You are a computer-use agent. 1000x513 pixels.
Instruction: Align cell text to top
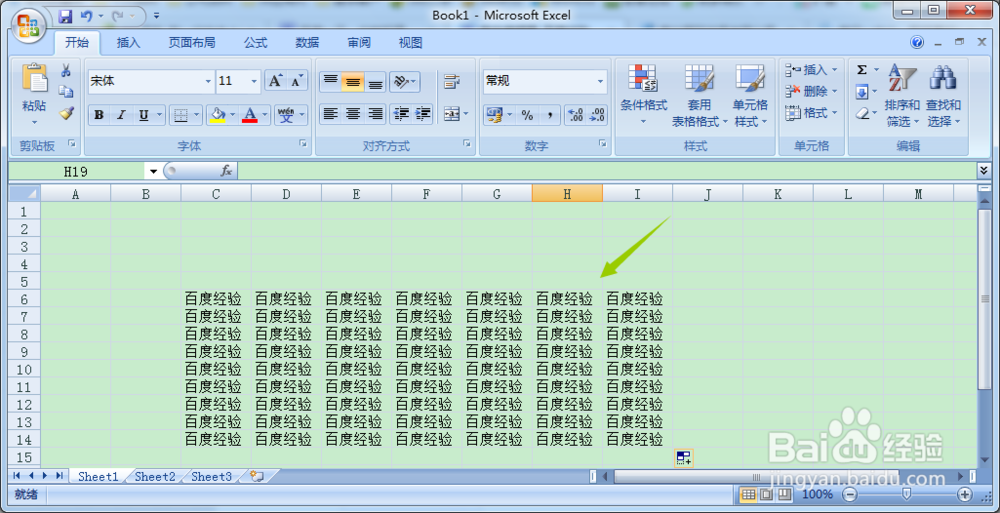pos(330,82)
